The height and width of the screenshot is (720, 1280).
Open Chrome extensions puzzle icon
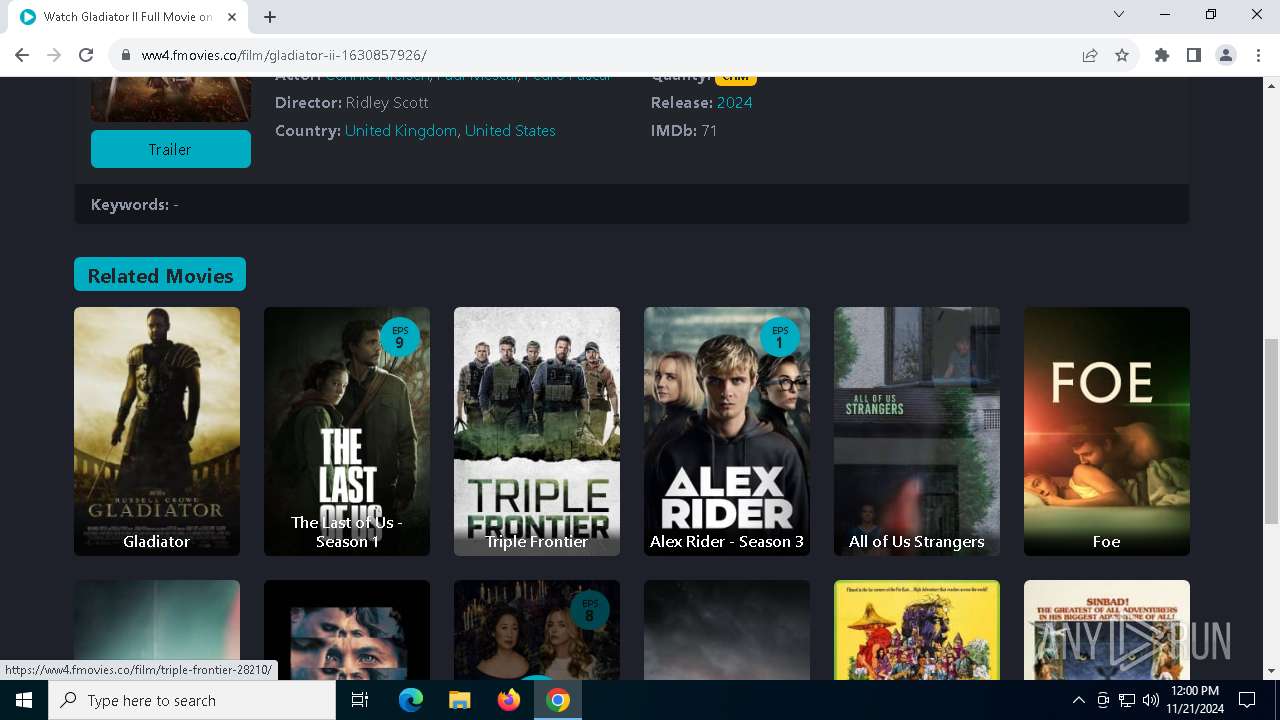pyautogui.click(x=1162, y=55)
